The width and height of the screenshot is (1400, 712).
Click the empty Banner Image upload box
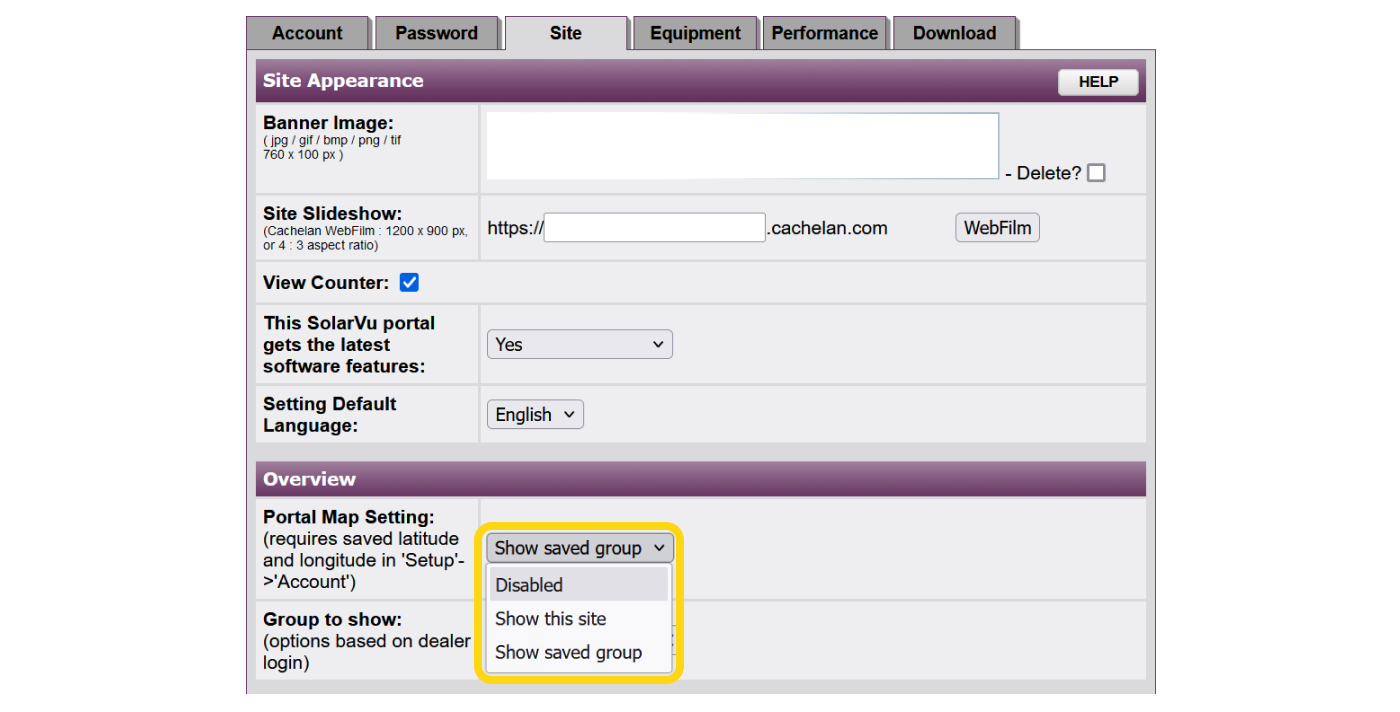tap(741, 145)
